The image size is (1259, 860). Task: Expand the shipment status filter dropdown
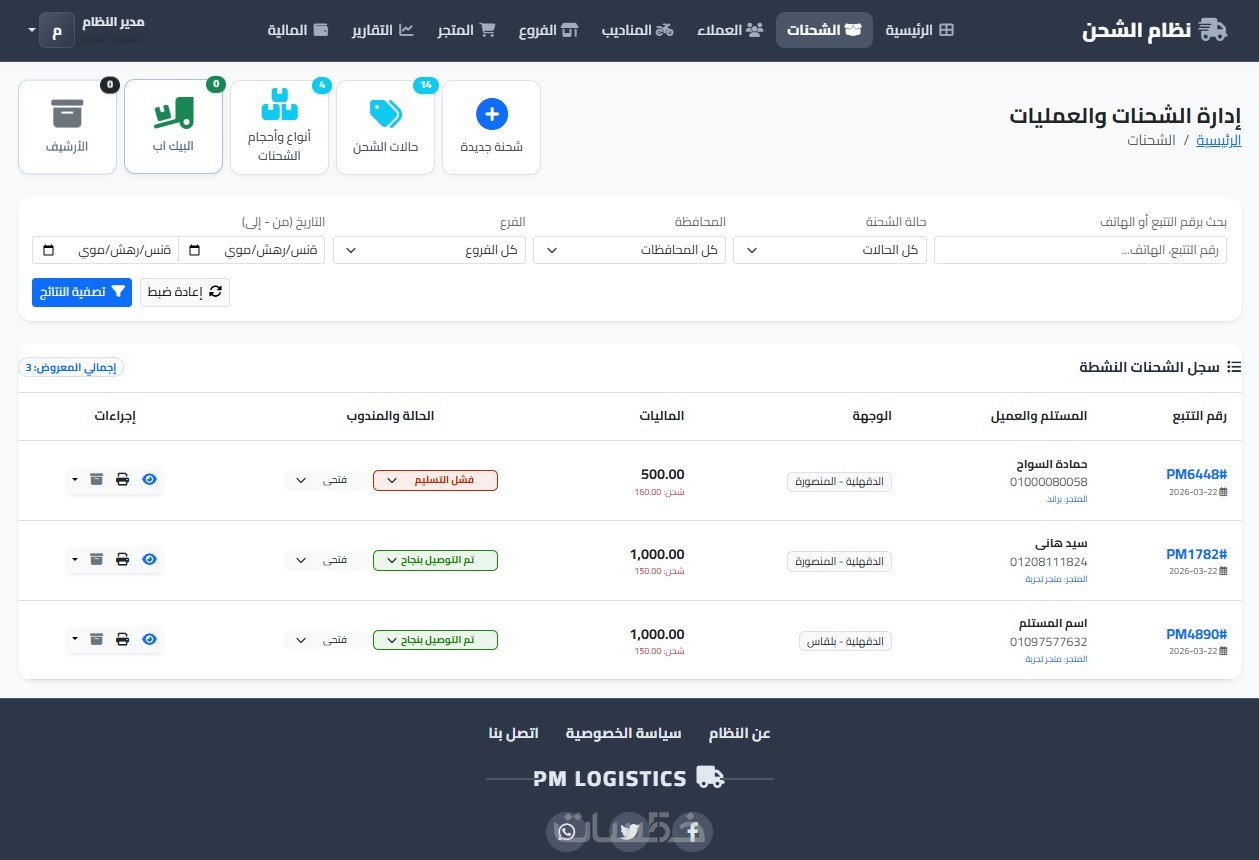click(x=830, y=250)
